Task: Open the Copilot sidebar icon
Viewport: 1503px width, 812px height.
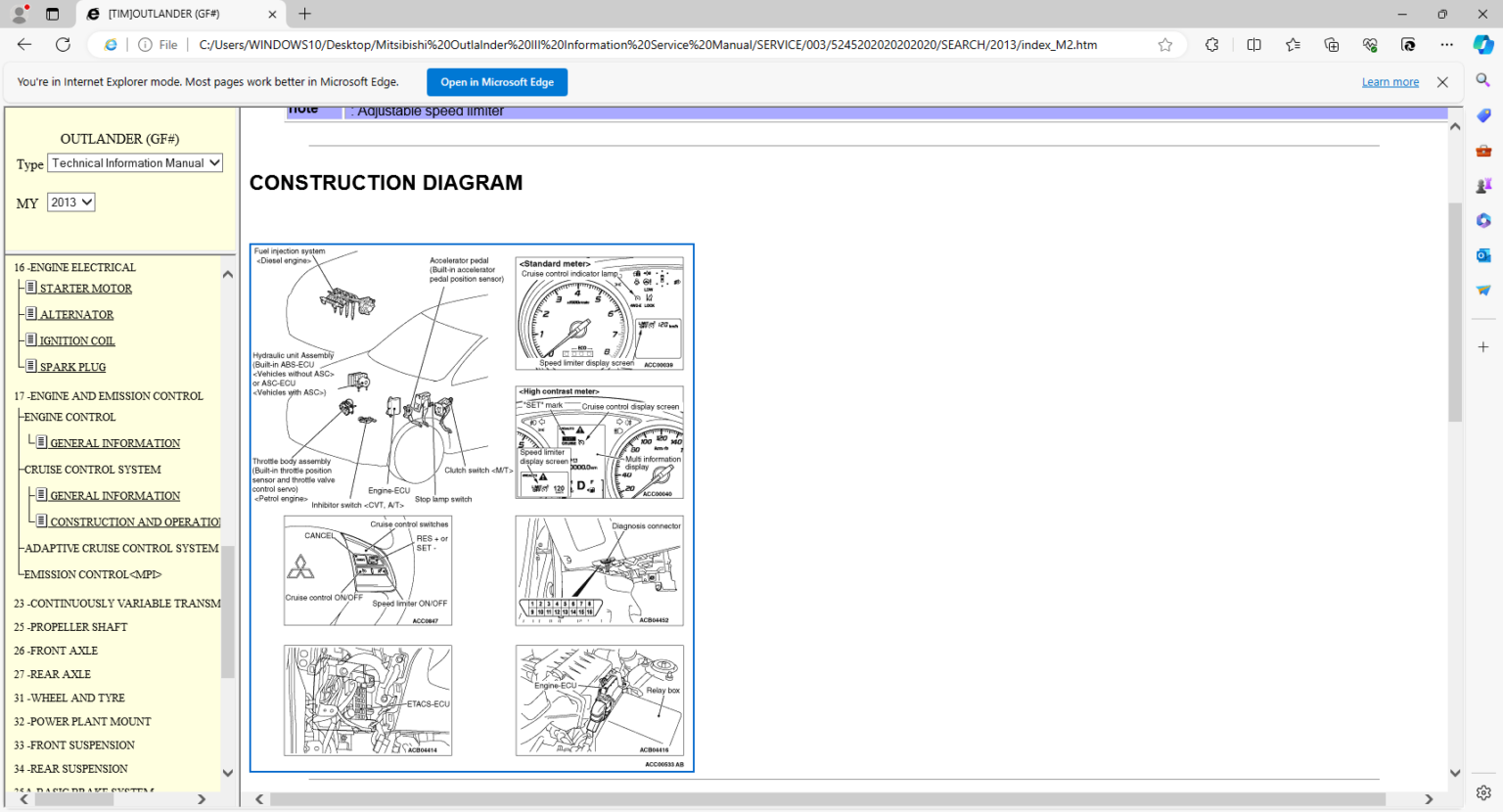Action: (1482, 45)
